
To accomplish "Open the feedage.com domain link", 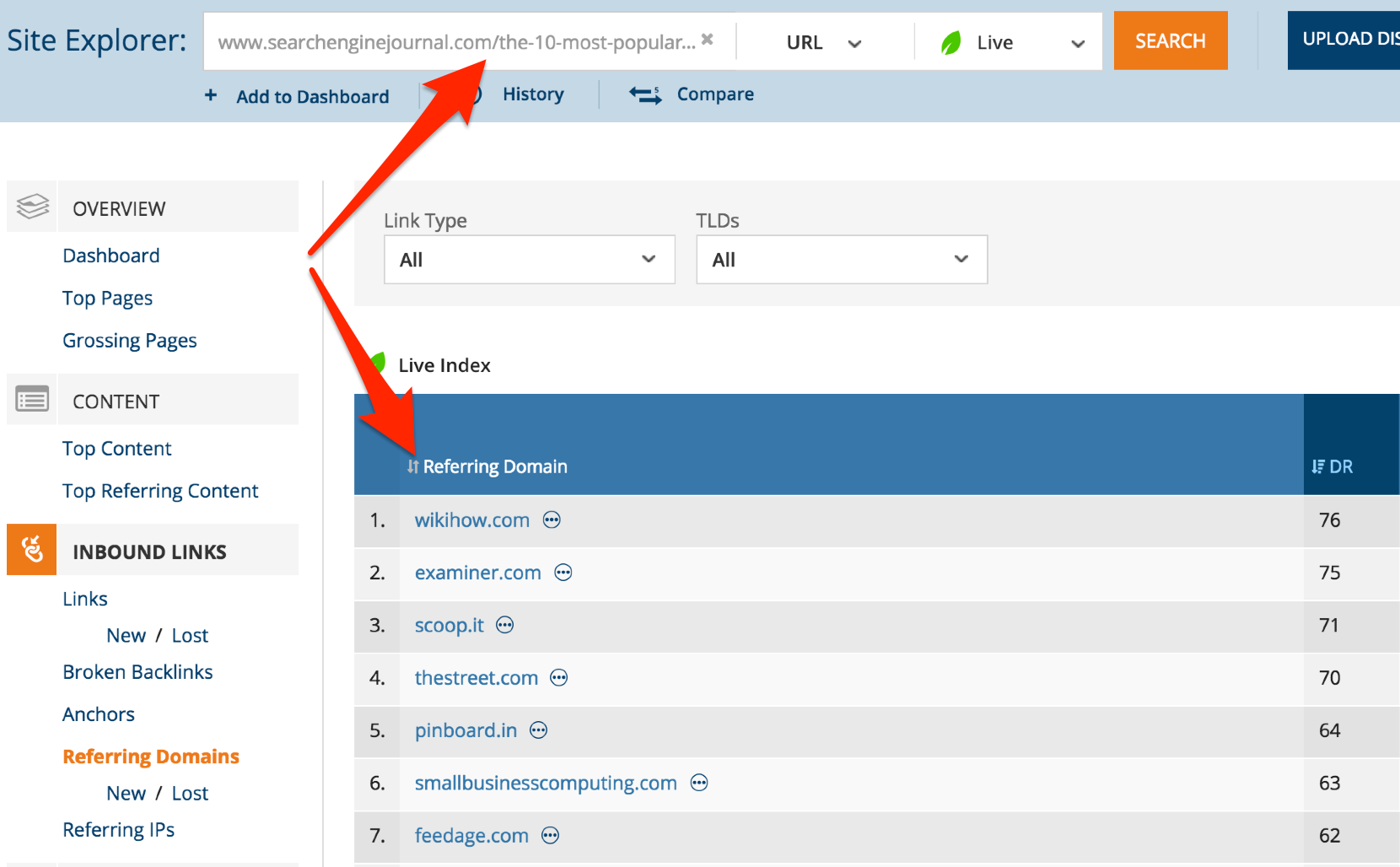I will pyautogui.click(x=471, y=836).
